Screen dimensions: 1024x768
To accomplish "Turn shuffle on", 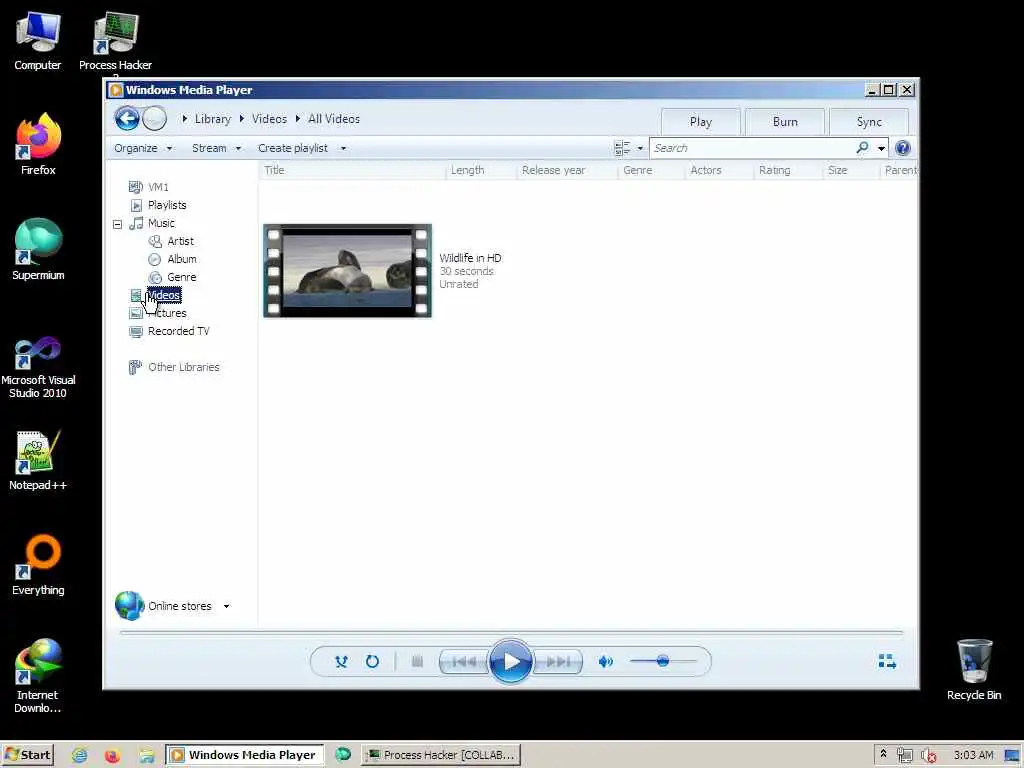I will [x=341, y=662].
